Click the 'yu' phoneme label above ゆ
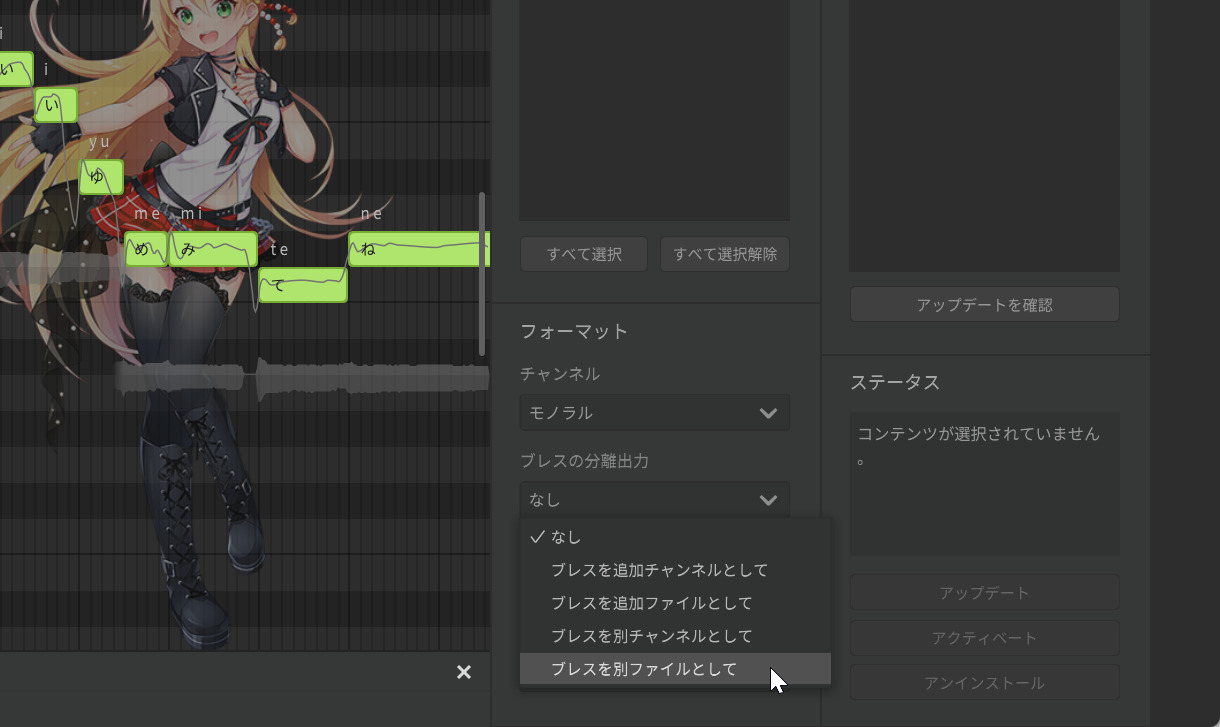The height and width of the screenshot is (727, 1220). coord(99,142)
